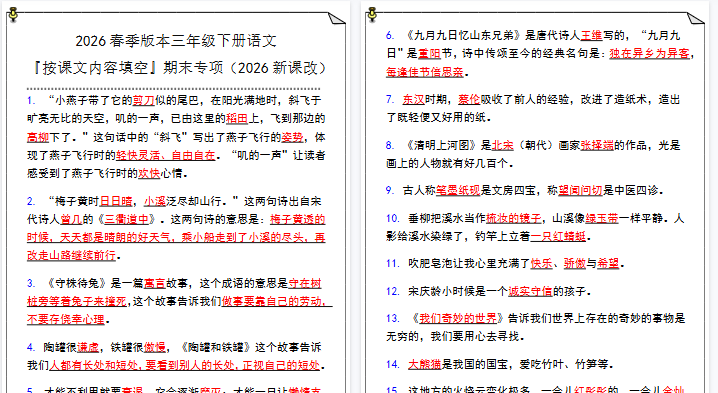The width and height of the screenshot is (718, 393).
Task: Click the red answer '蔡伦' in question 7
Action: click(469, 99)
